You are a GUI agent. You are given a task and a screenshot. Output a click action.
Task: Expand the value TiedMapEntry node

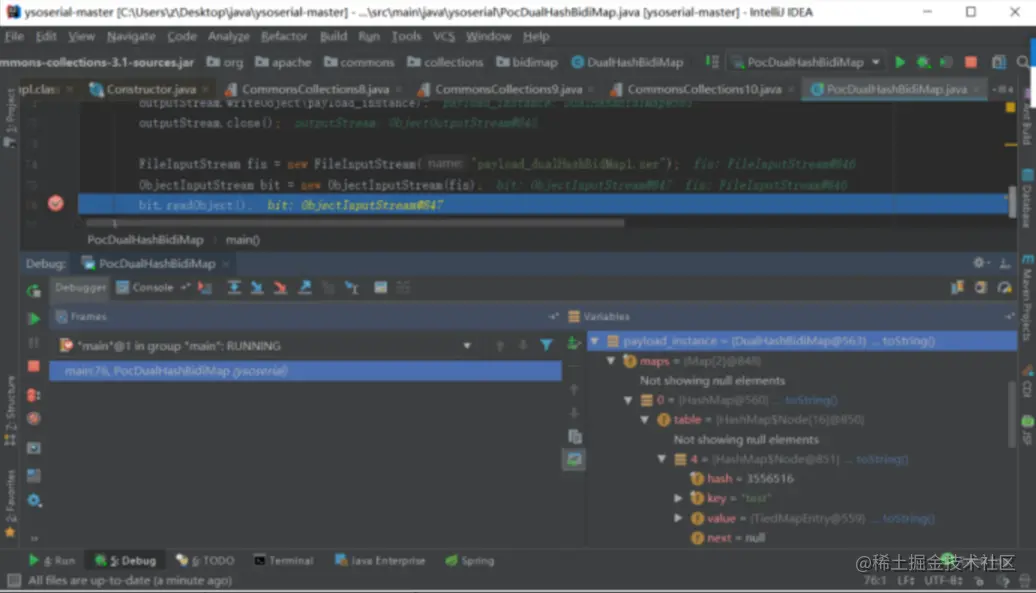pyautogui.click(x=678, y=518)
